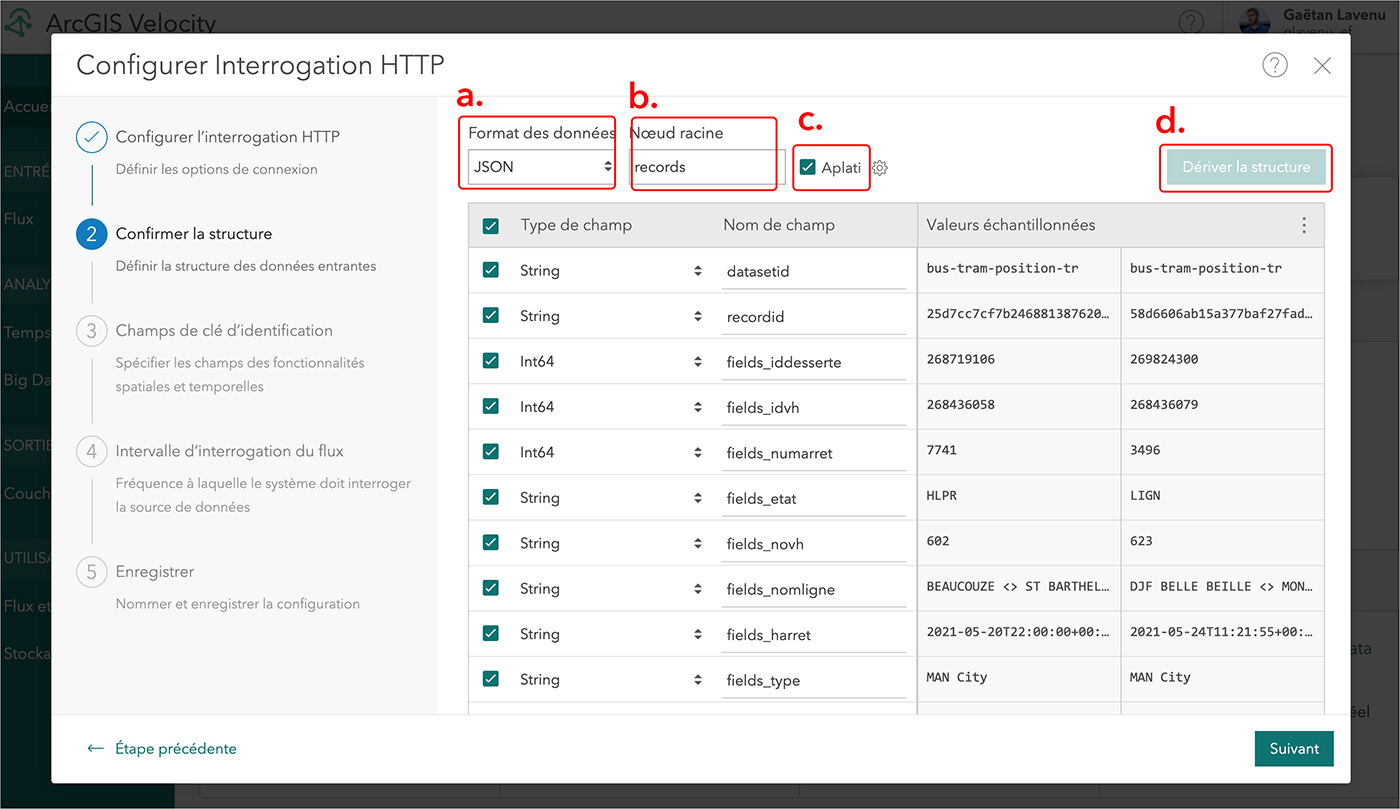
Task: Click the step 4 circle icon
Action: click(x=91, y=452)
